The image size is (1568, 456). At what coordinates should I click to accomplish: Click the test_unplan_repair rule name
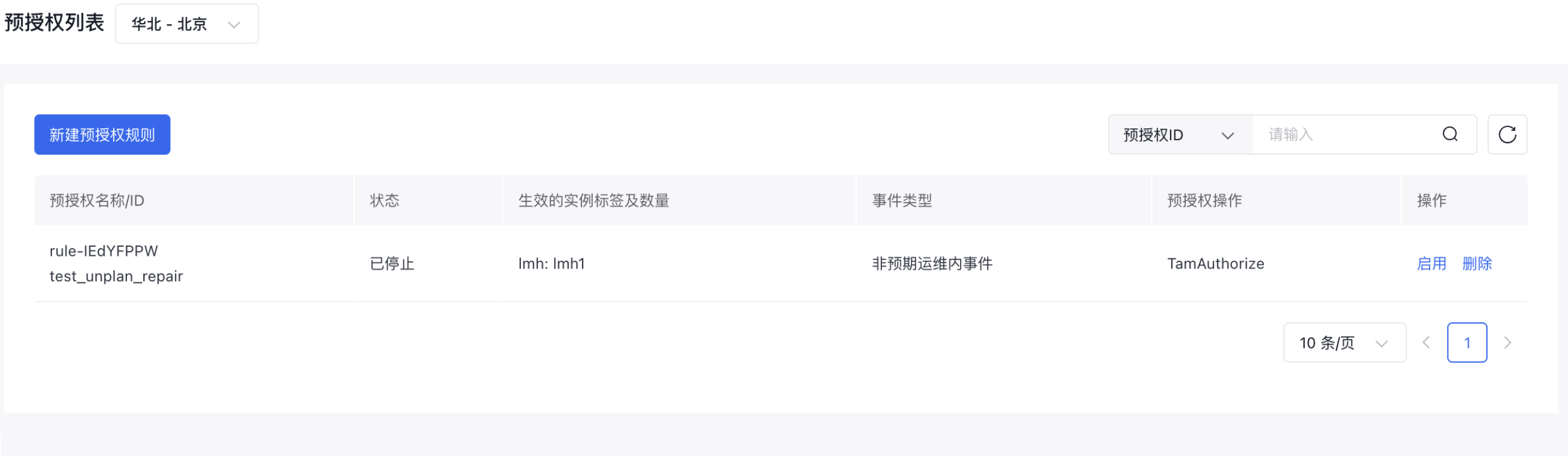click(116, 276)
